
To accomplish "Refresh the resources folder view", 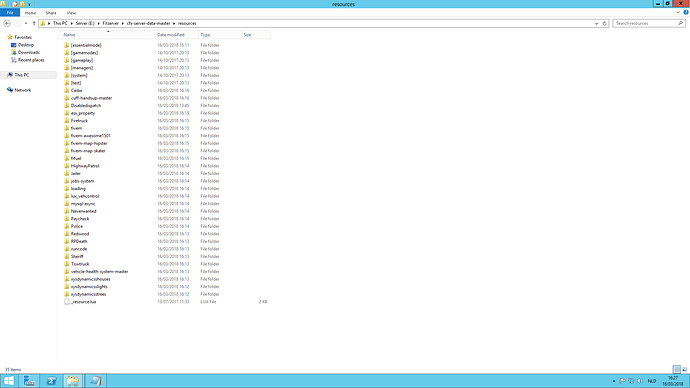I will tap(605, 23).
